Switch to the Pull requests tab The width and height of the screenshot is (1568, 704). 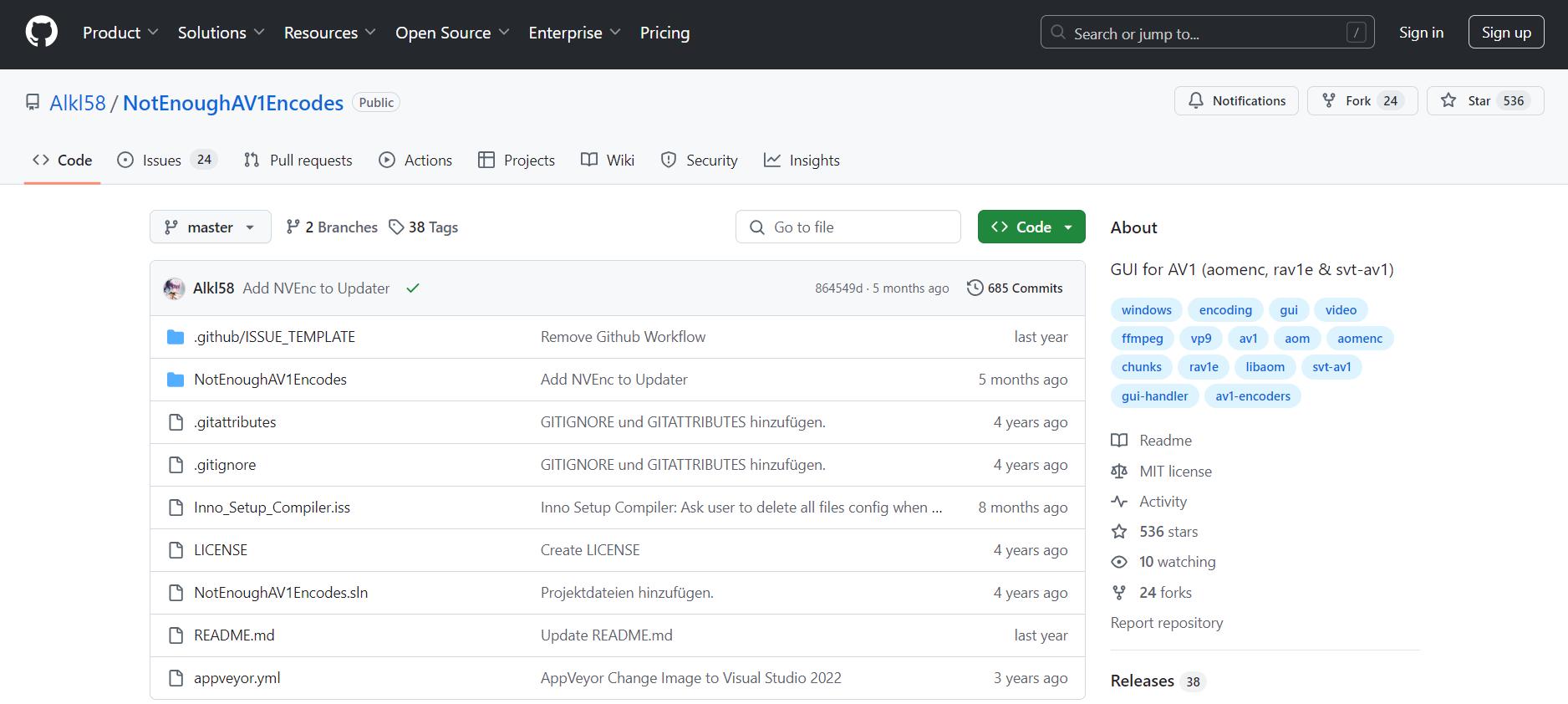298,160
